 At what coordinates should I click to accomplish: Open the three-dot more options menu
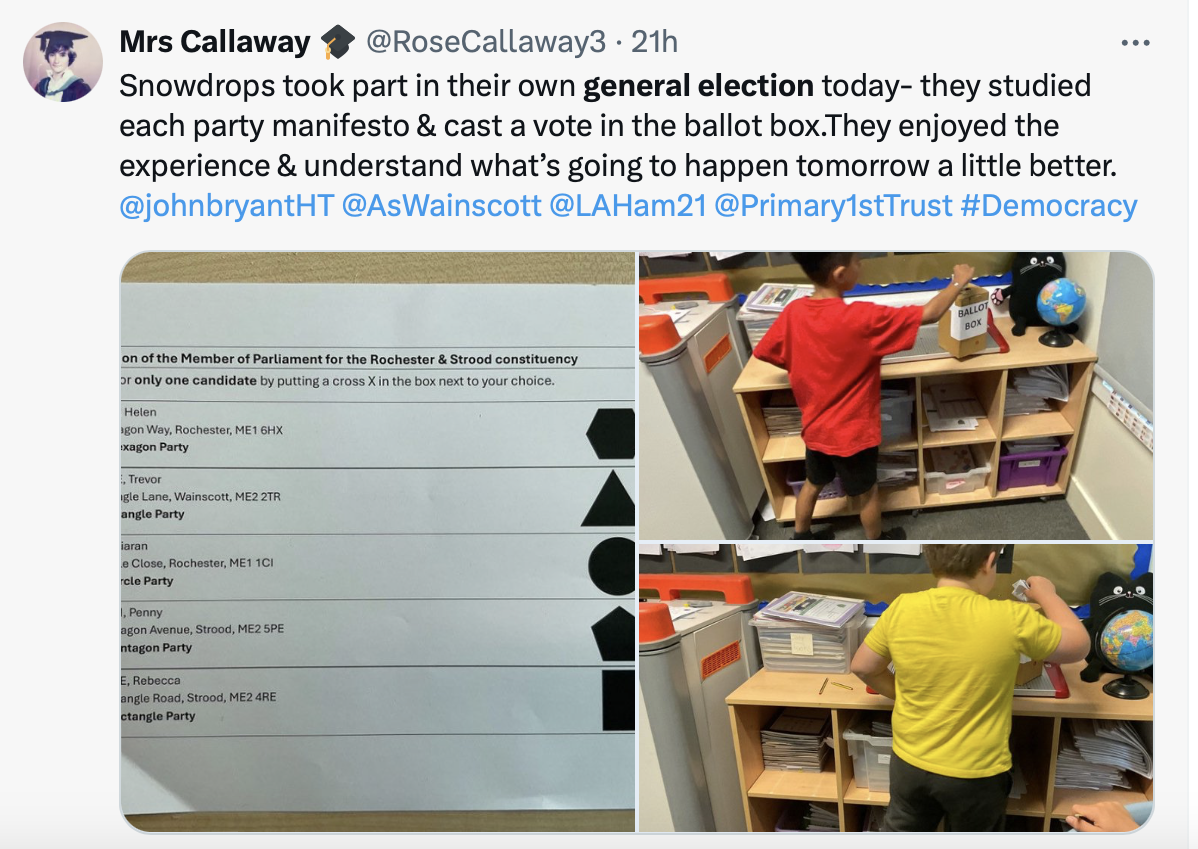1135,43
